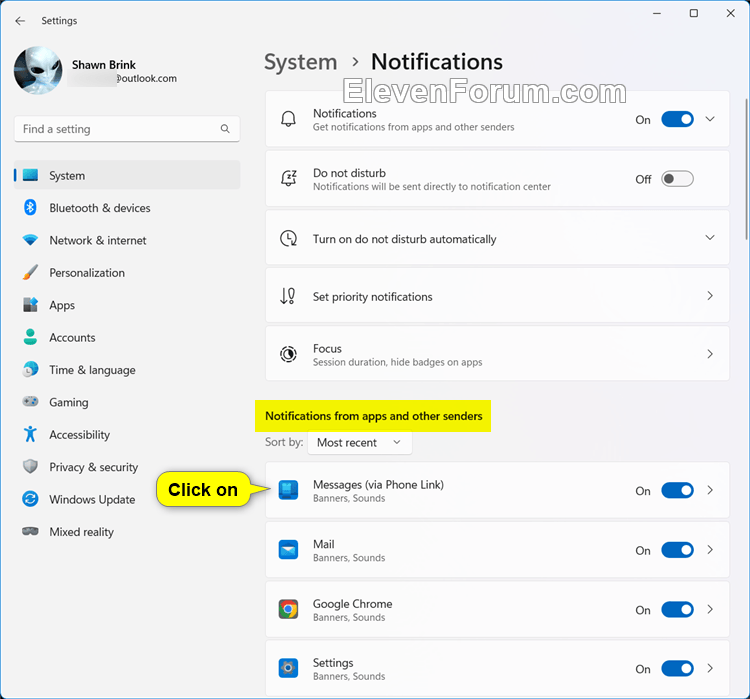Click the Settings app gear icon

288,668
